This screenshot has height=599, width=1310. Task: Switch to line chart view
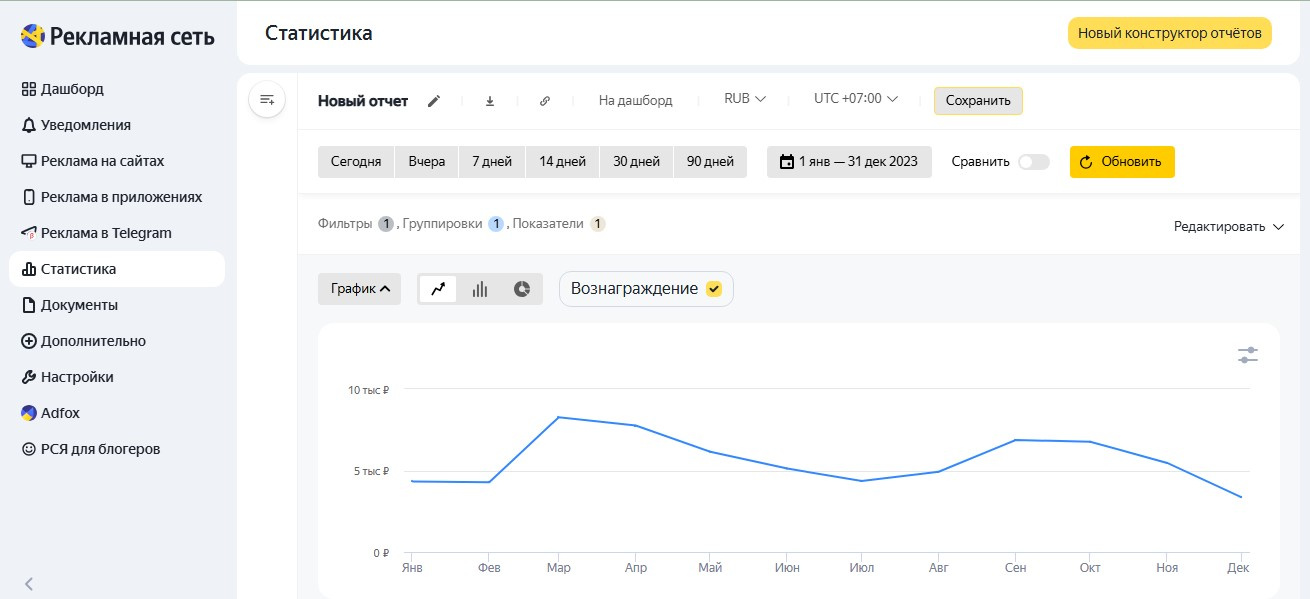click(438, 289)
